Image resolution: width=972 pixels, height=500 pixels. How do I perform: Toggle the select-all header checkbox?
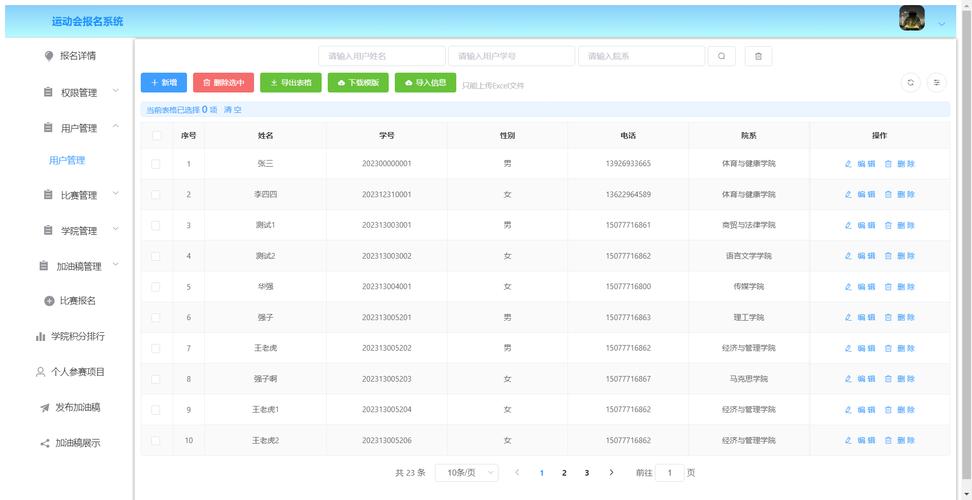point(156,136)
